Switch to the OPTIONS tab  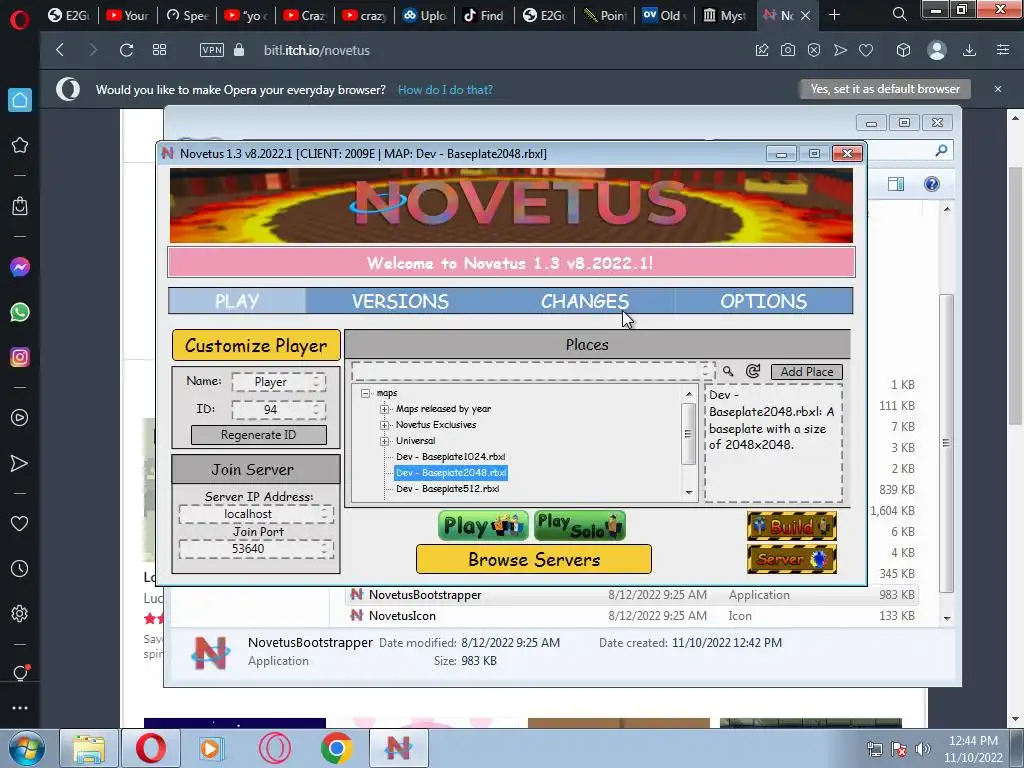click(x=763, y=301)
